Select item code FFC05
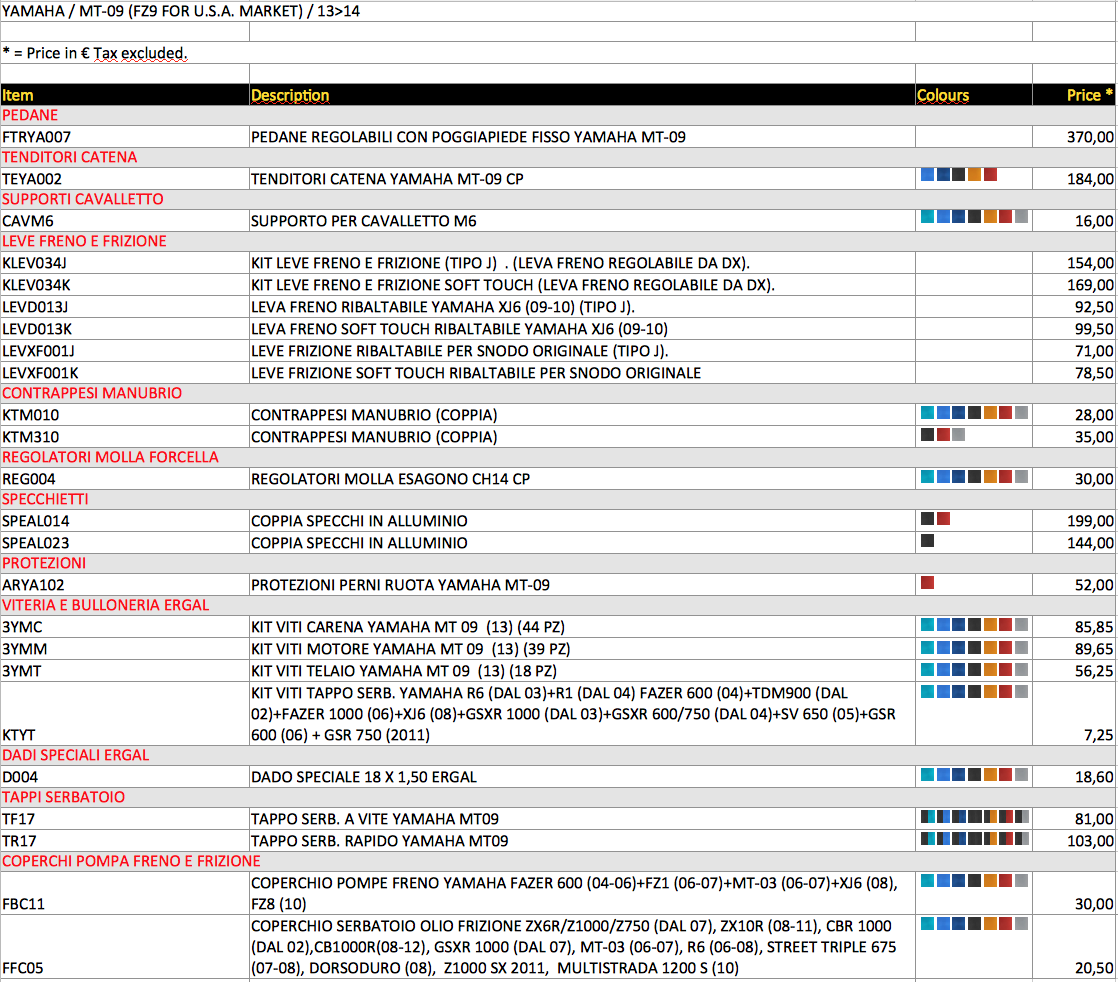This screenshot has height=982, width=1118. pos(23,968)
